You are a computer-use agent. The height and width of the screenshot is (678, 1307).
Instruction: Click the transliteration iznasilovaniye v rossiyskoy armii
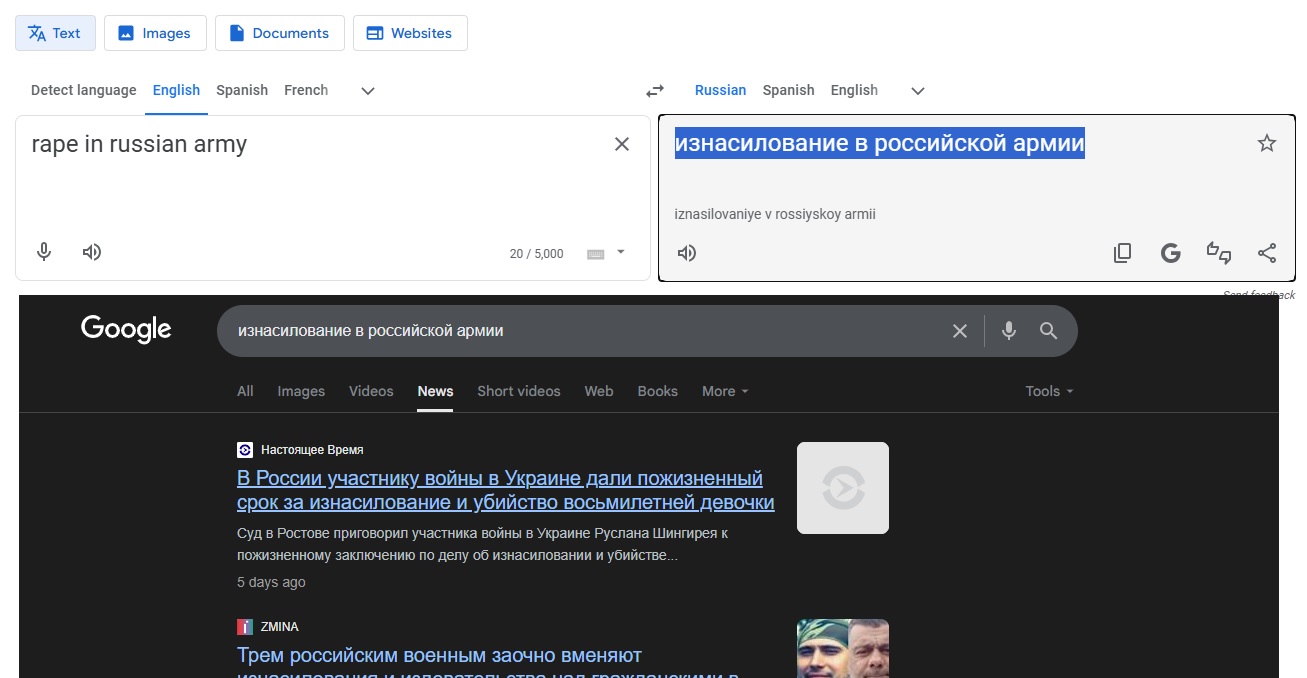point(775,214)
